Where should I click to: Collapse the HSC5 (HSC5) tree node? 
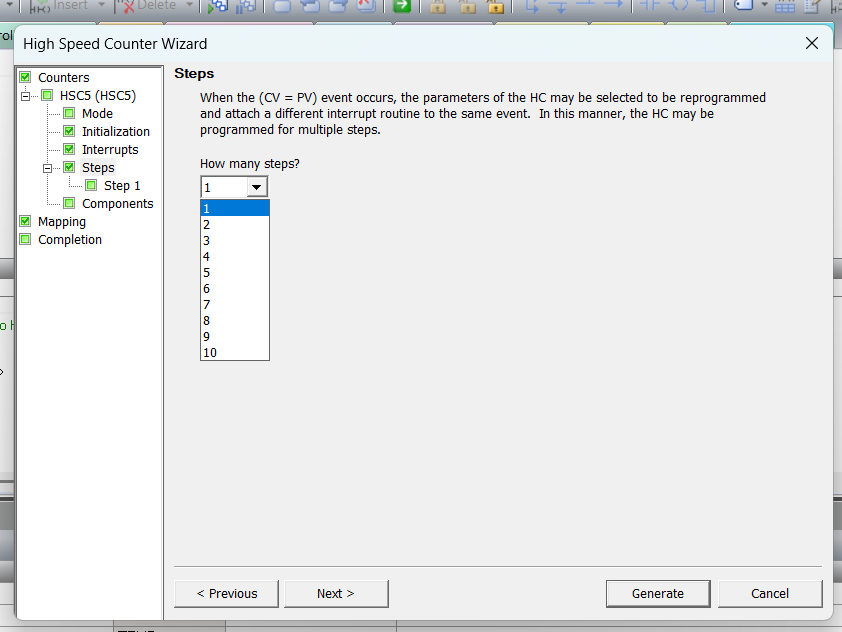click(25, 96)
